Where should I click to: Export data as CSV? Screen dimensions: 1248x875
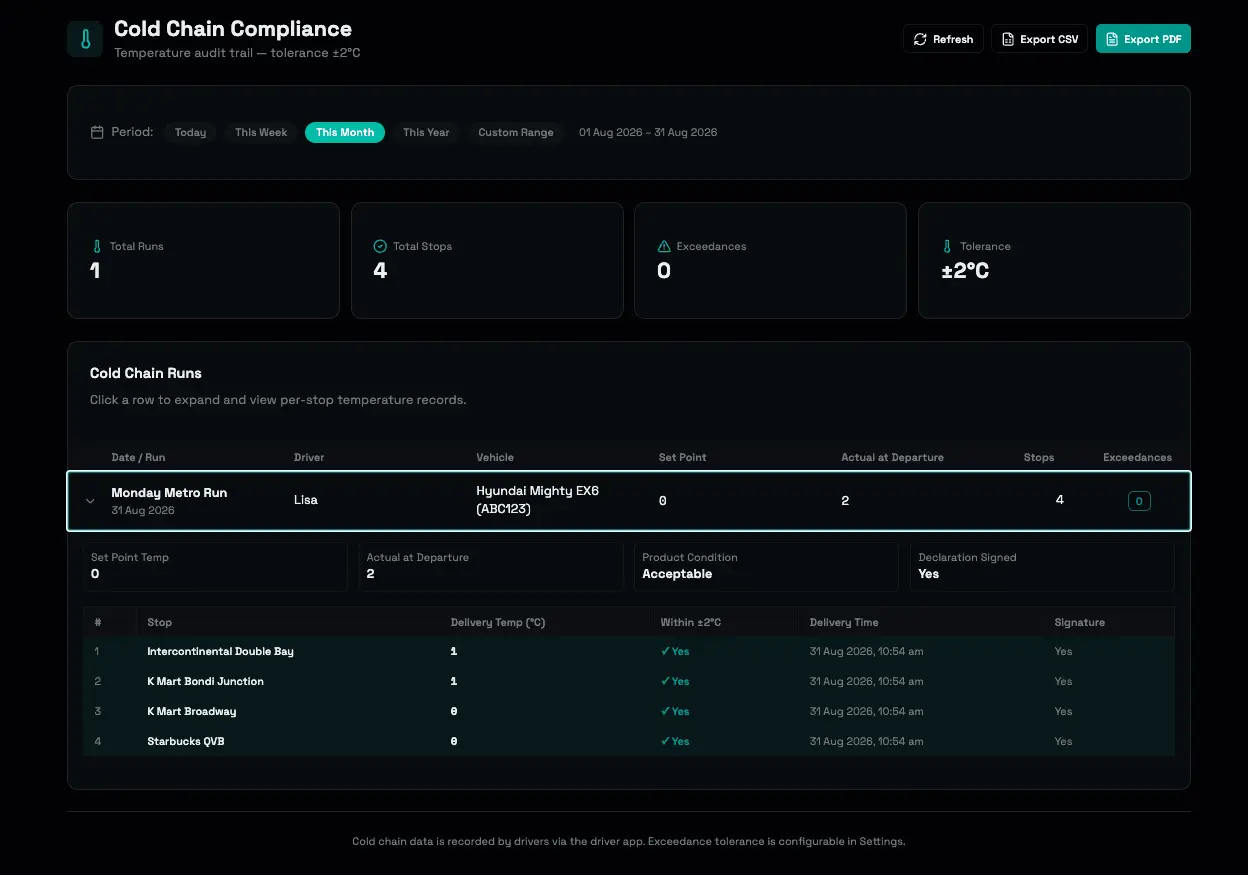click(x=1039, y=39)
